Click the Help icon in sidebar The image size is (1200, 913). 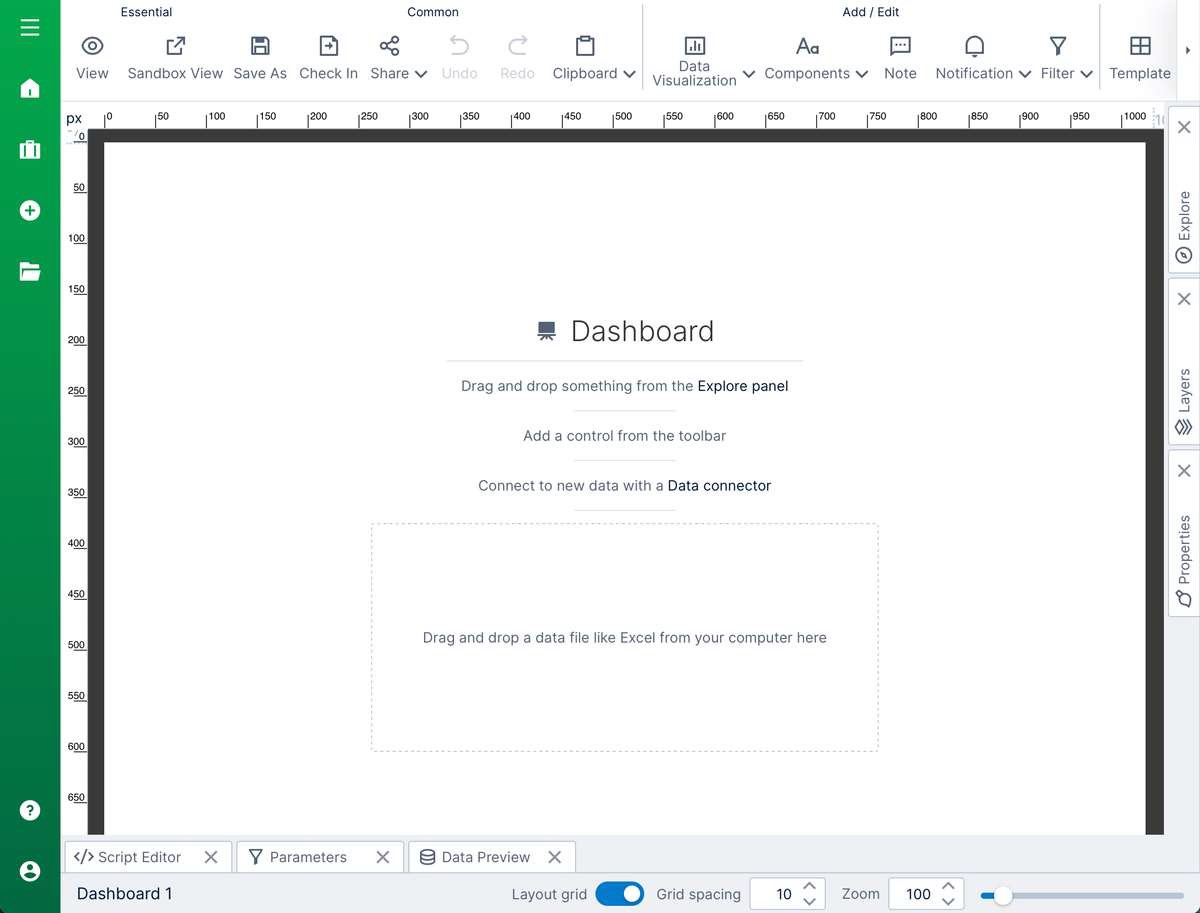[x=29, y=810]
